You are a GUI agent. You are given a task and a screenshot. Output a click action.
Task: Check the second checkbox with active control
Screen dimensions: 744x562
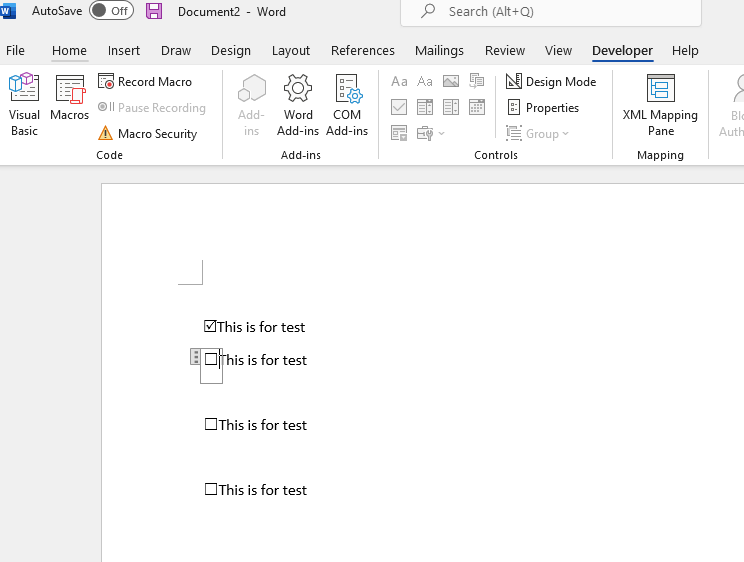coord(211,359)
